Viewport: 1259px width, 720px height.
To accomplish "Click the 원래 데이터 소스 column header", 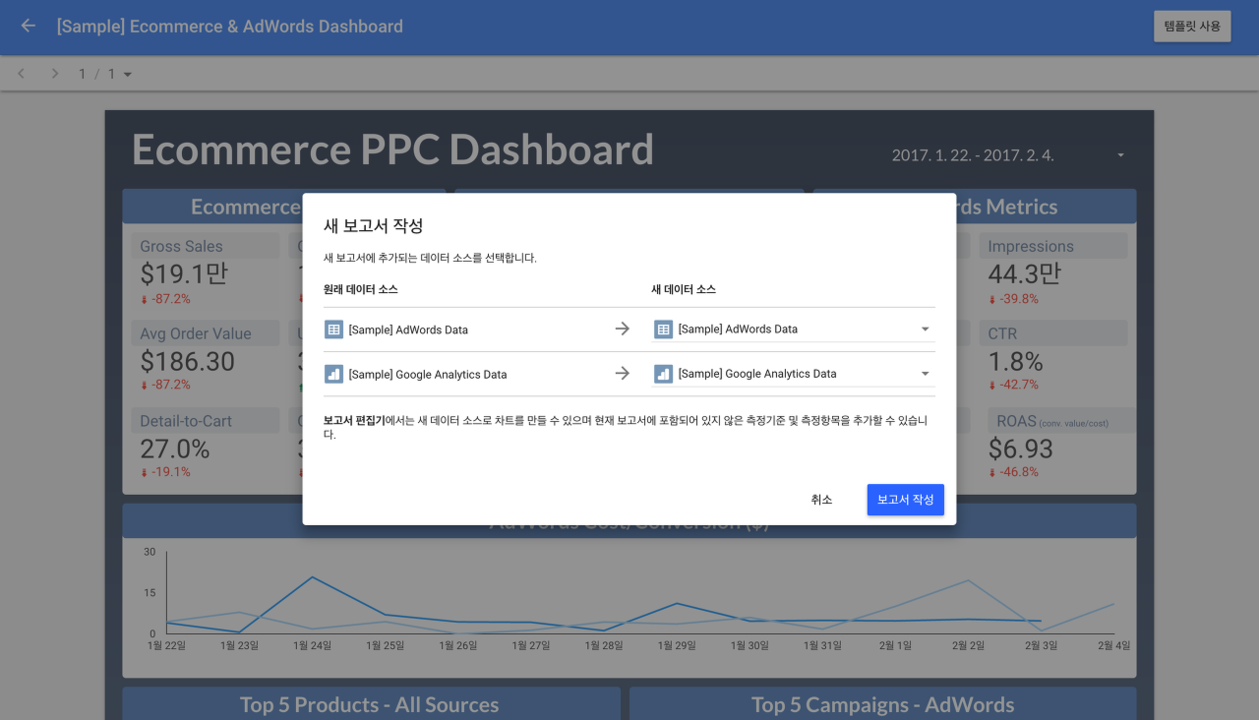I will point(360,289).
